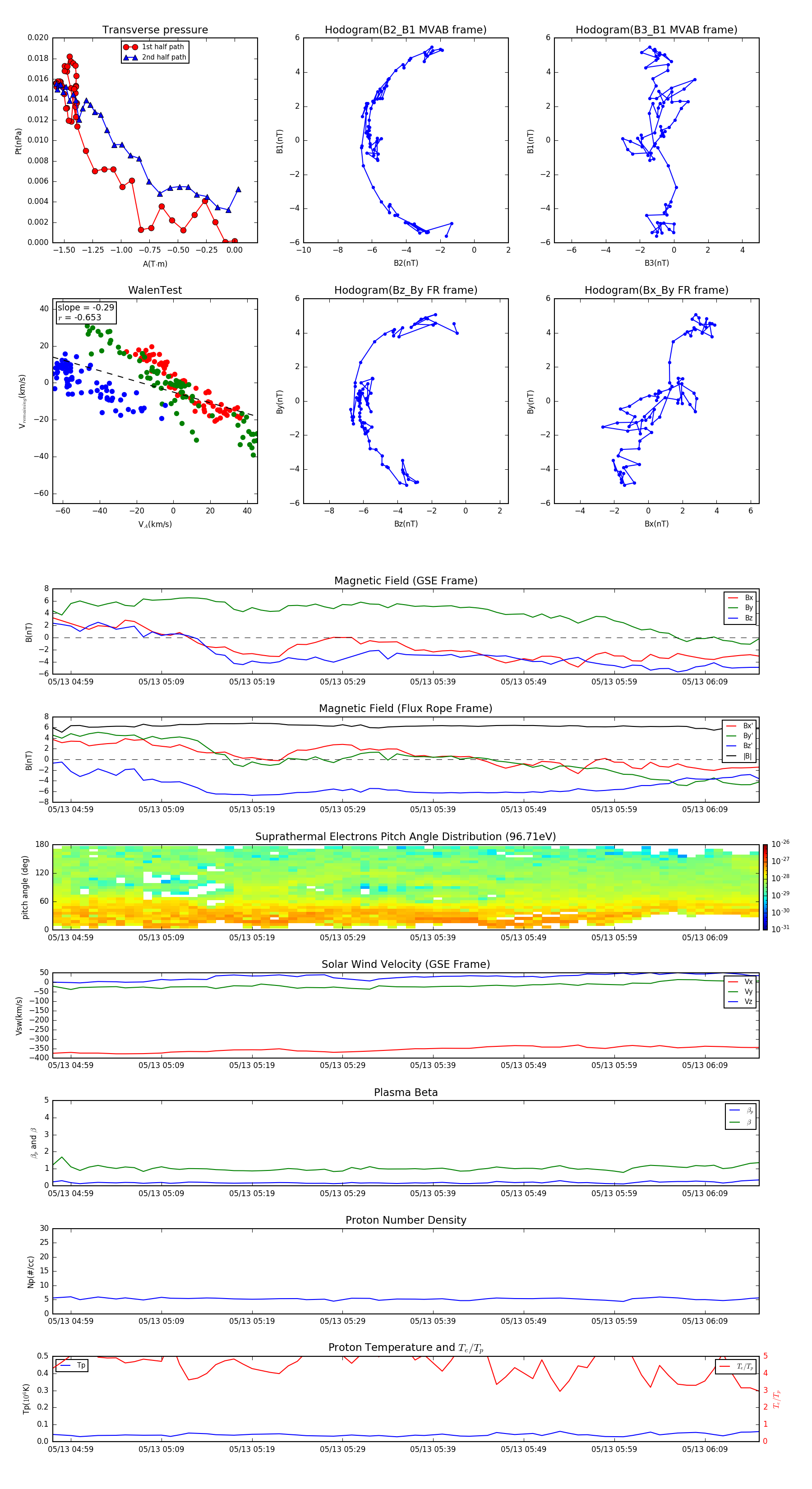Click 'Hodogram(B2_B1 MVAB frame)' title

click(x=406, y=30)
